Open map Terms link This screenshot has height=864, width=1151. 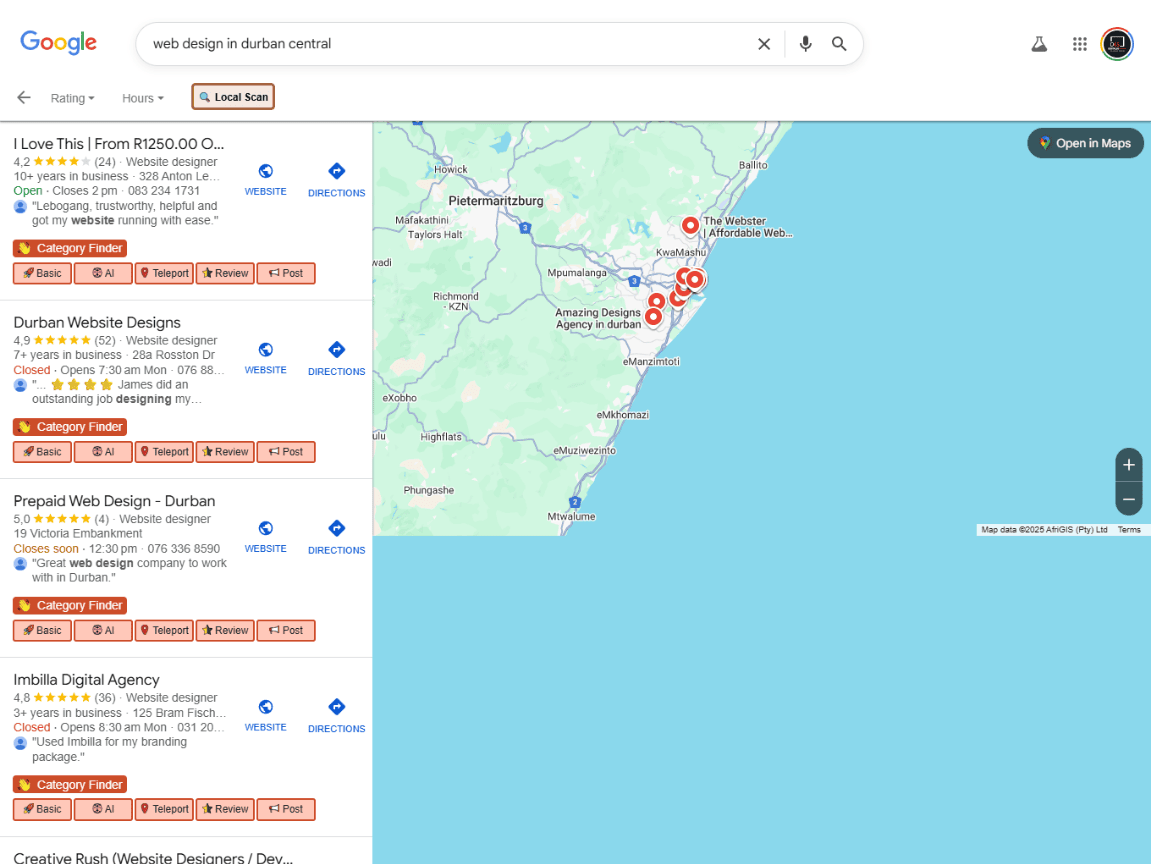pyautogui.click(x=1129, y=529)
